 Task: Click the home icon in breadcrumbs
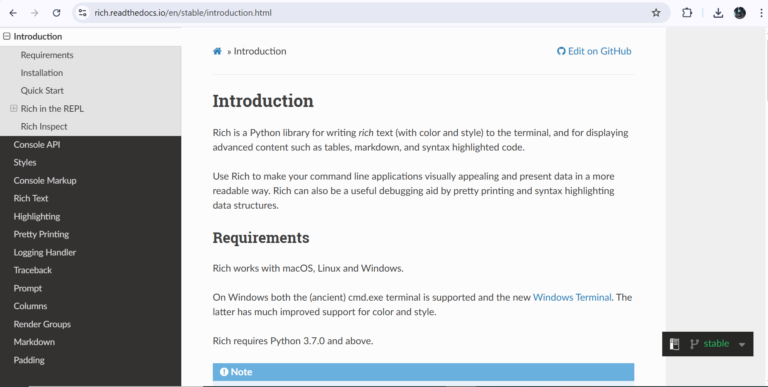coord(217,51)
